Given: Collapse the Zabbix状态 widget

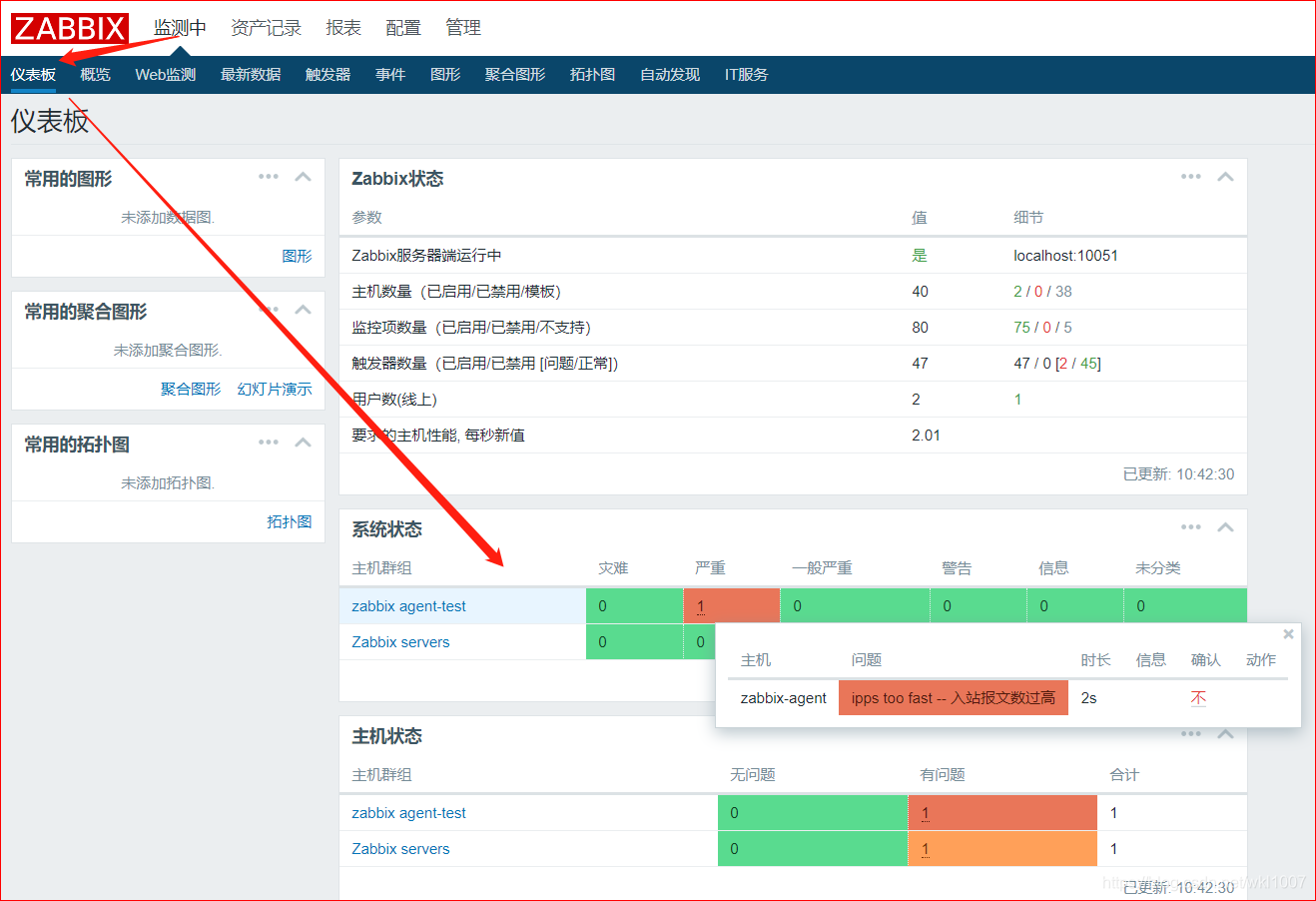Looking at the screenshot, I should click(x=1226, y=177).
